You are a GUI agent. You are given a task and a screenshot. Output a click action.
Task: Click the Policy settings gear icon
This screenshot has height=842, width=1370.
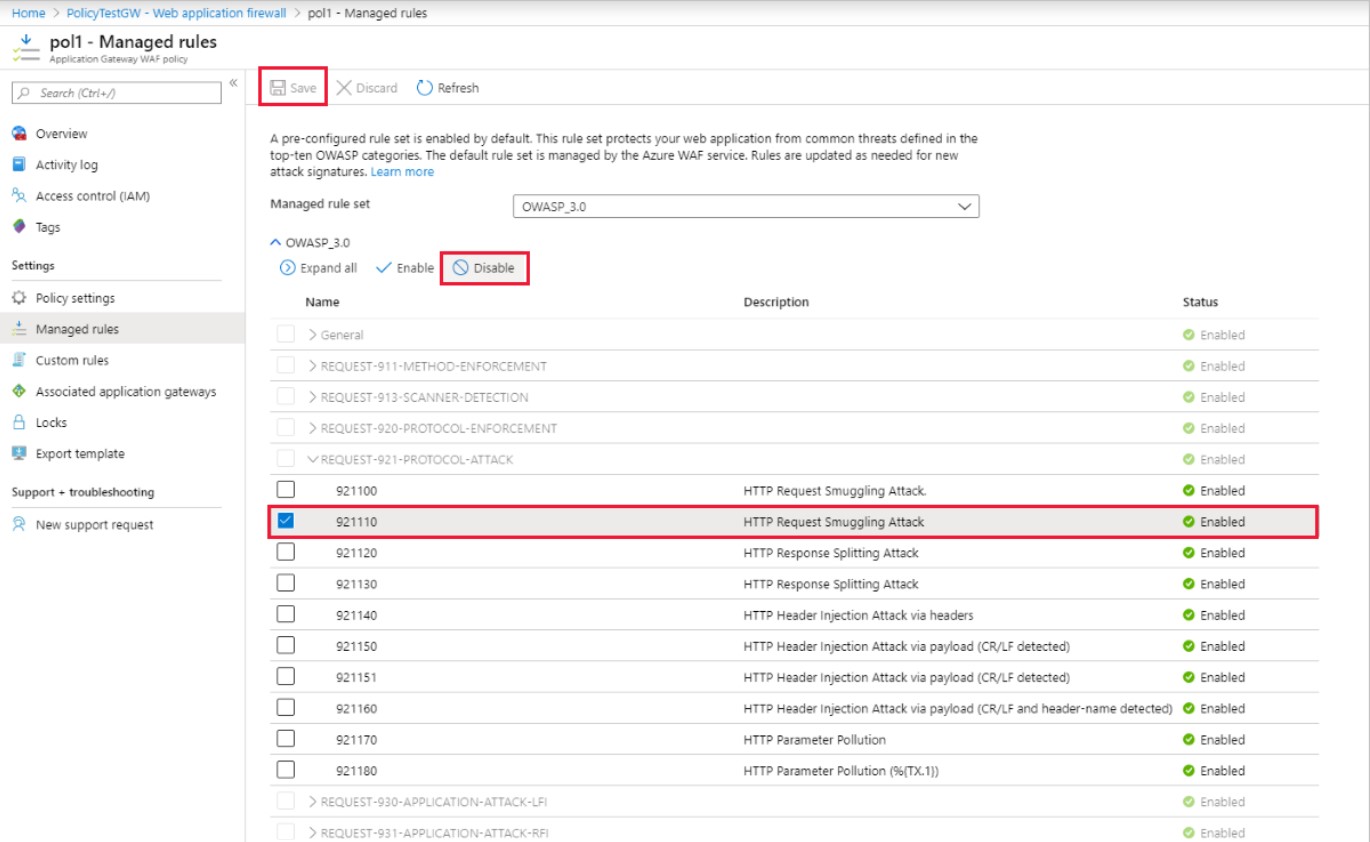(x=19, y=298)
